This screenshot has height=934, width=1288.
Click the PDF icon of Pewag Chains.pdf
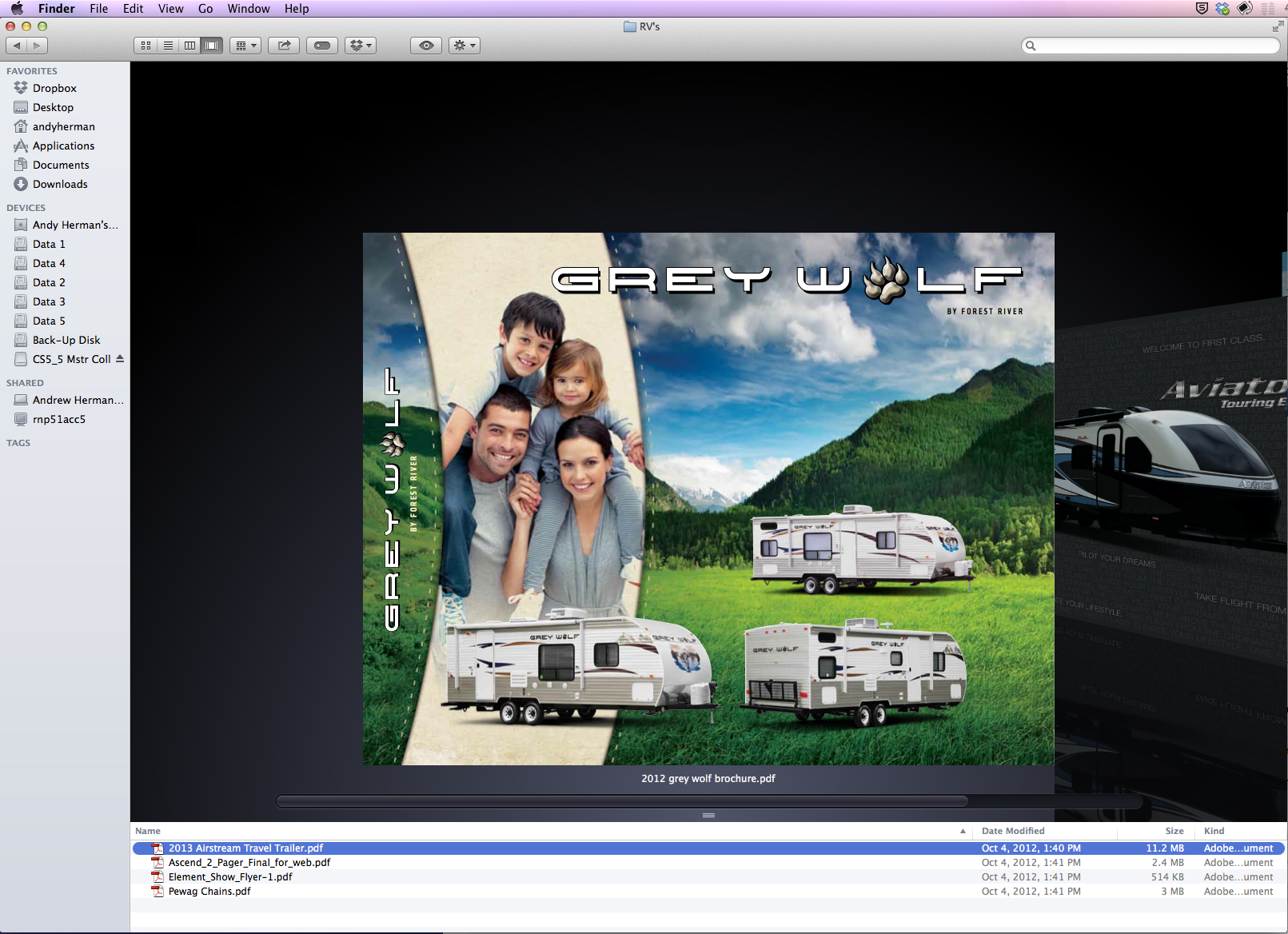(158, 892)
